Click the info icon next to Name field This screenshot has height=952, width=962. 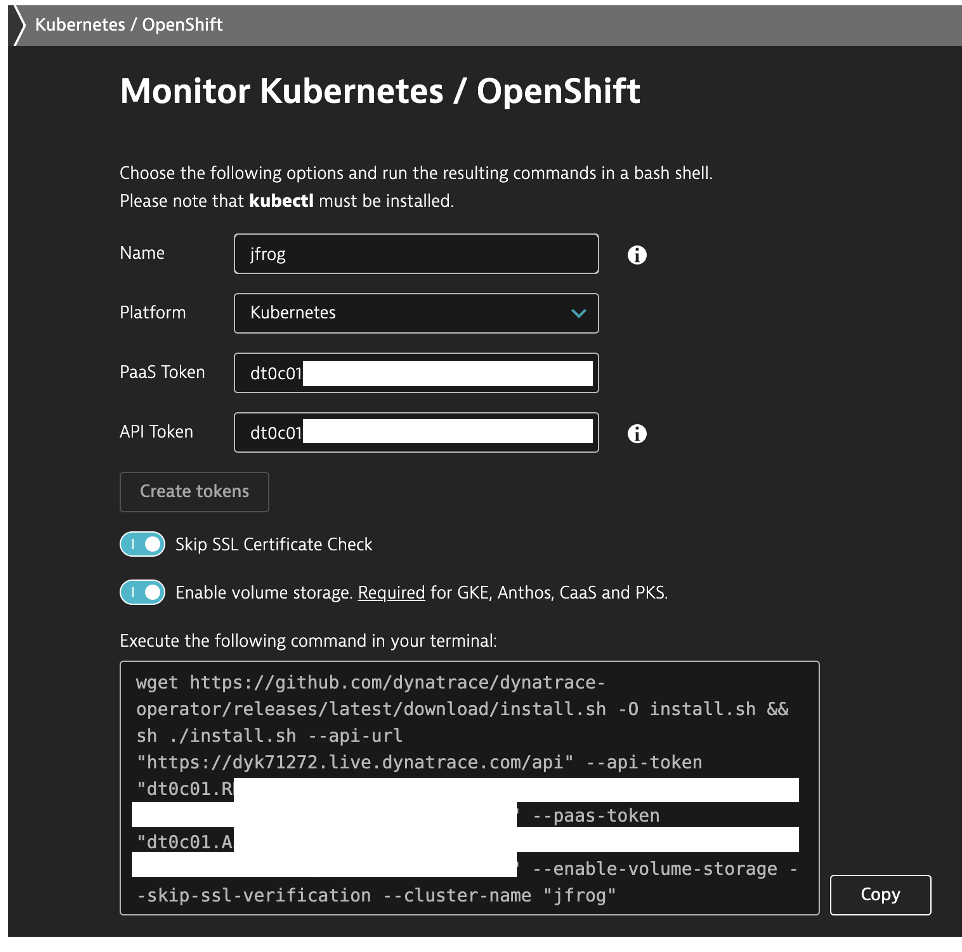637,255
